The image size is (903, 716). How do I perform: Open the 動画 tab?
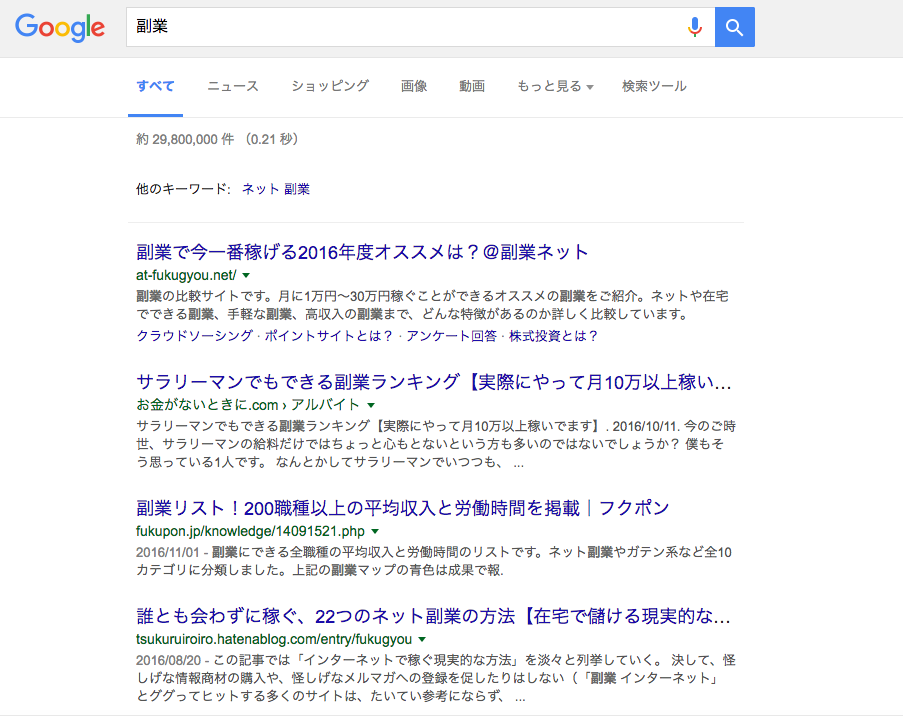pyautogui.click(x=472, y=86)
